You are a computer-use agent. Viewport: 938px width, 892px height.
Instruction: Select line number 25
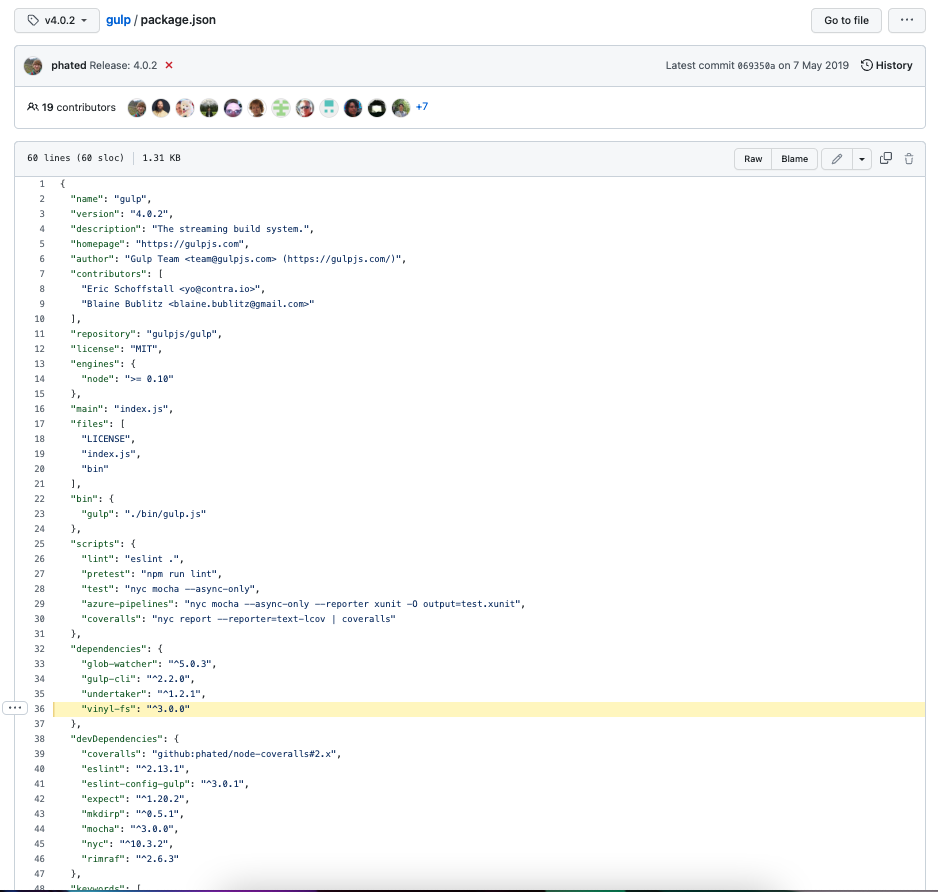39,544
